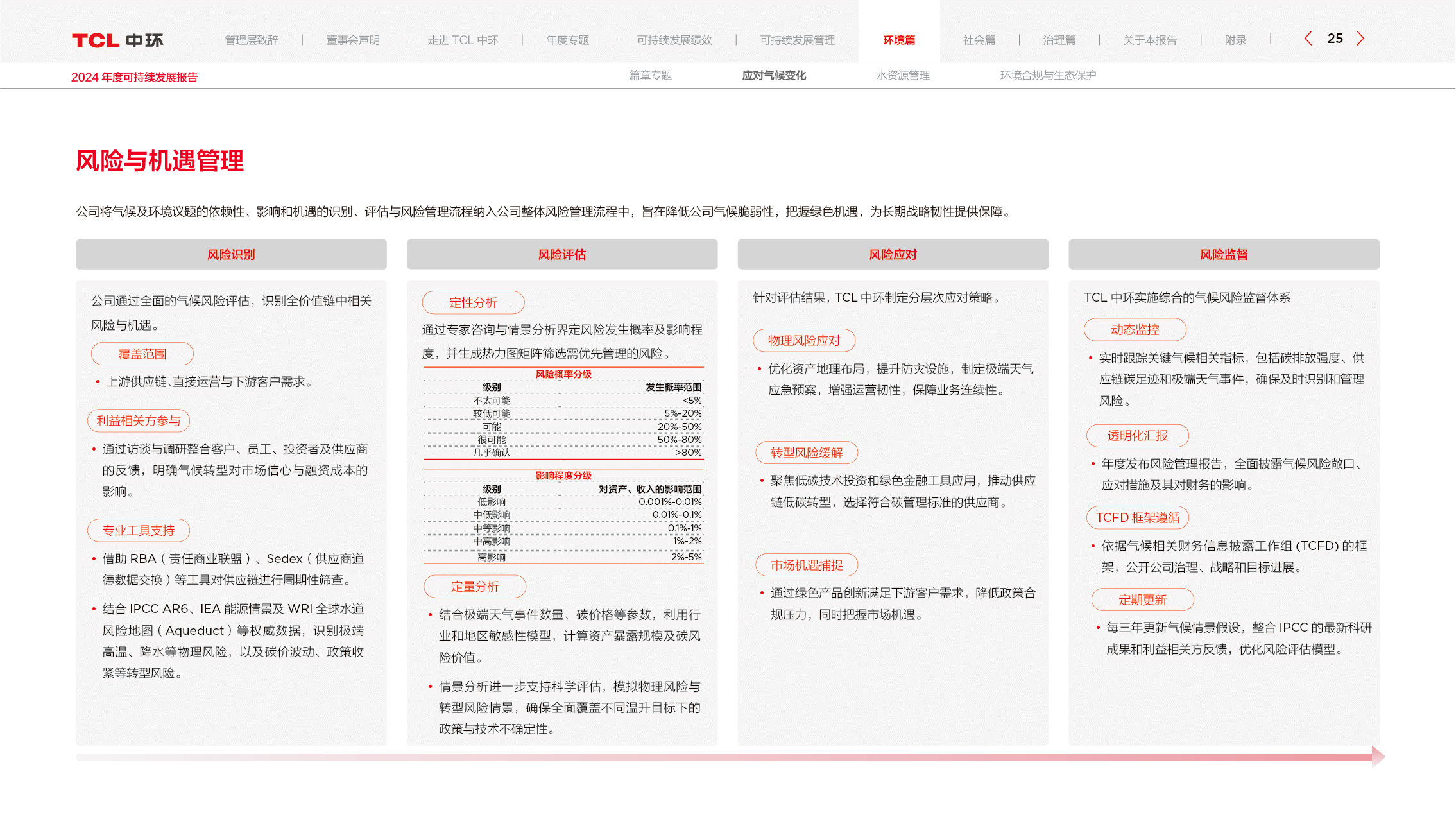Click the 风险评估 column header
The height and width of the screenshot is (819, 1456).
562,254
